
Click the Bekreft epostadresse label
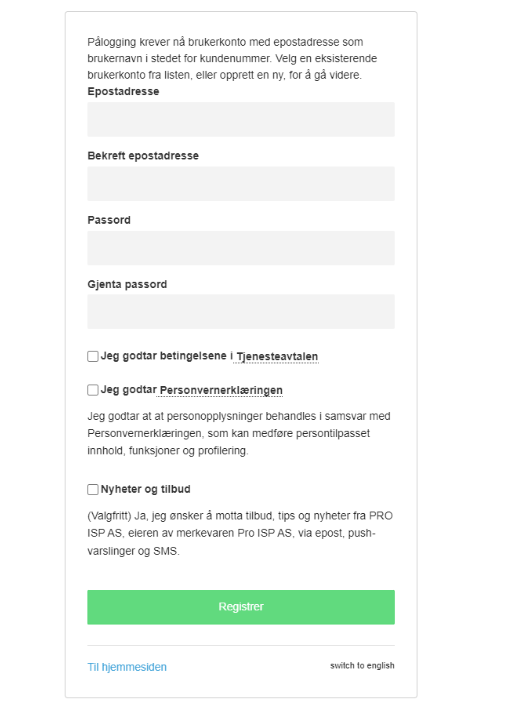click(x=143, y=156)
